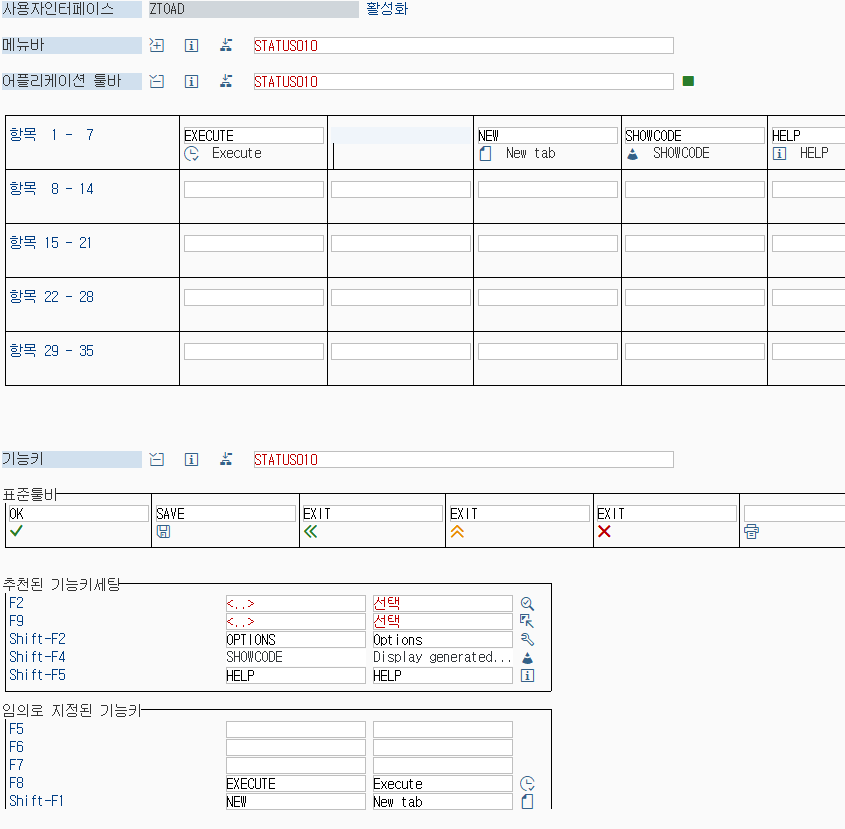Click the green checkmark under OK
Viewport: 845px width, 829px height.
point(16,531)
